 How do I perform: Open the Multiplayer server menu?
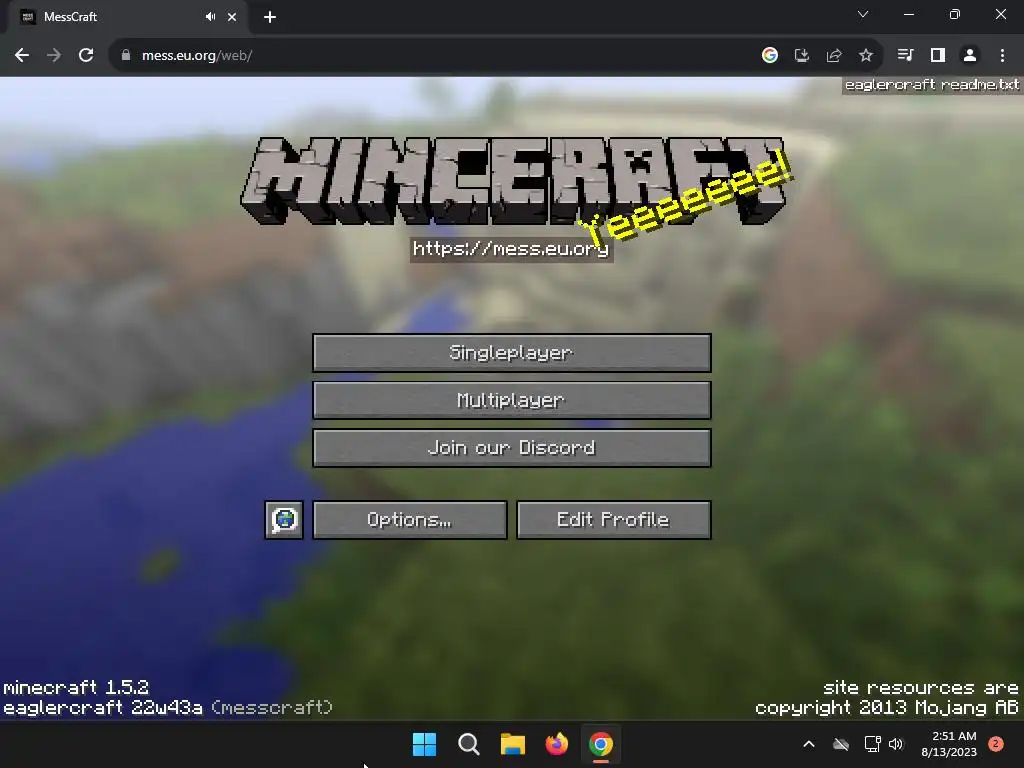coord(511,400)
